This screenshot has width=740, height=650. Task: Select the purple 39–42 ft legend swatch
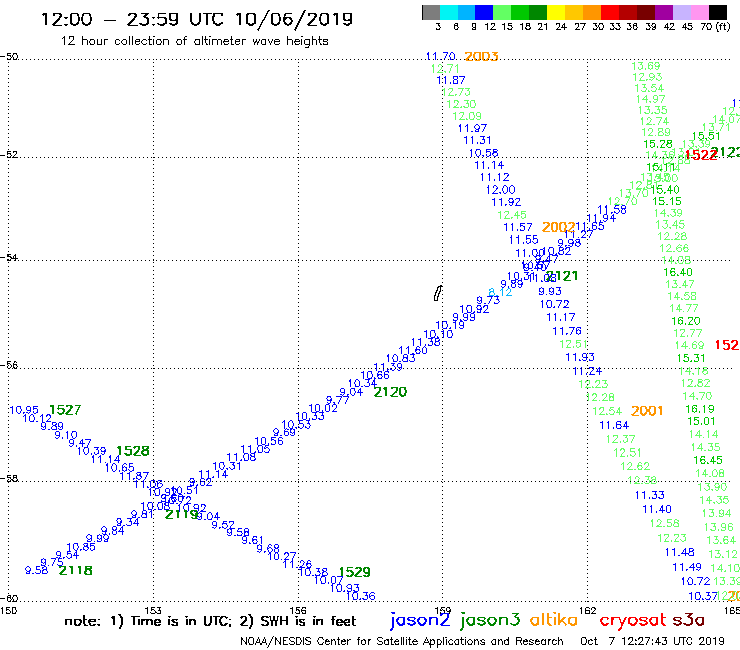coord(664,12)
